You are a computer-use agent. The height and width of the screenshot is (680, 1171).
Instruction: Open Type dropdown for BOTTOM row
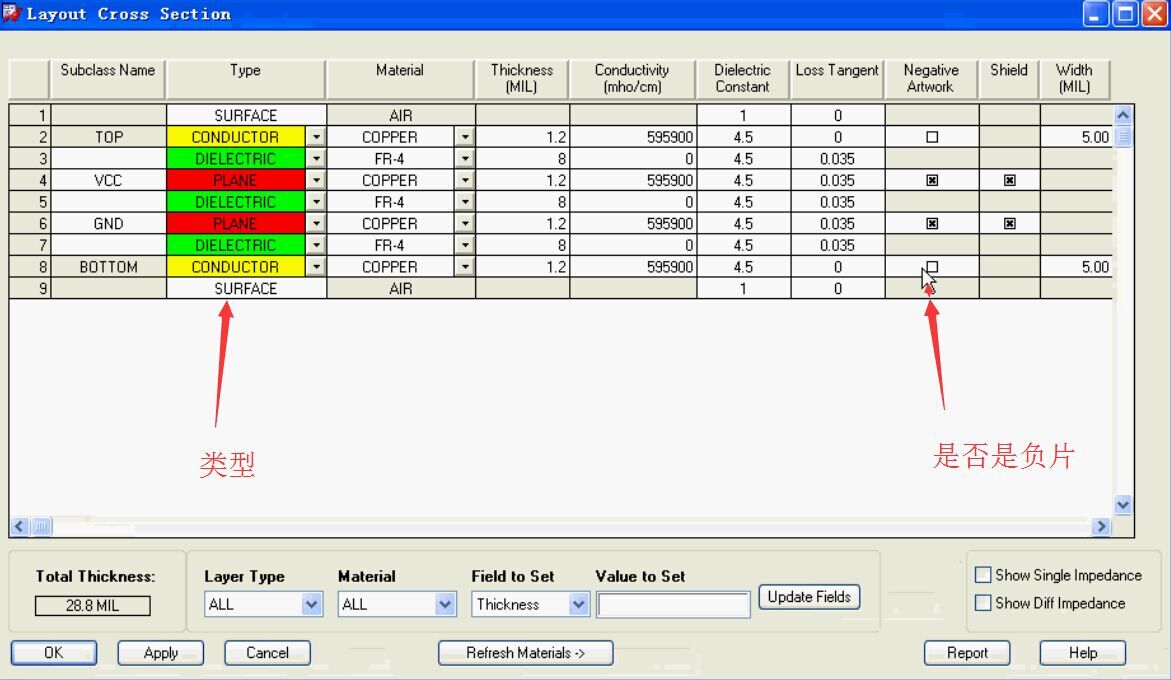click(316, 267)
